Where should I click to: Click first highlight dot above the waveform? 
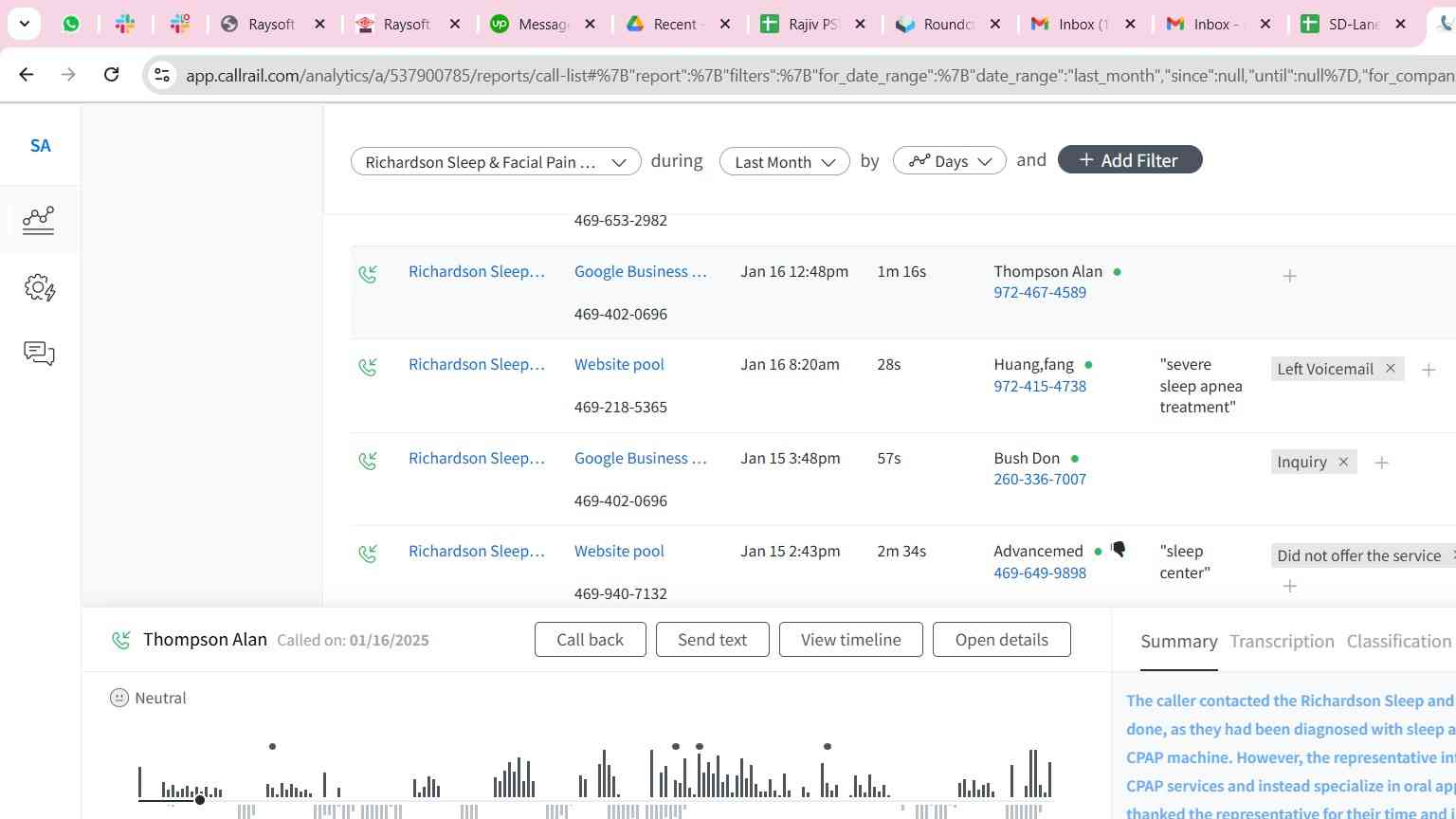272,747
